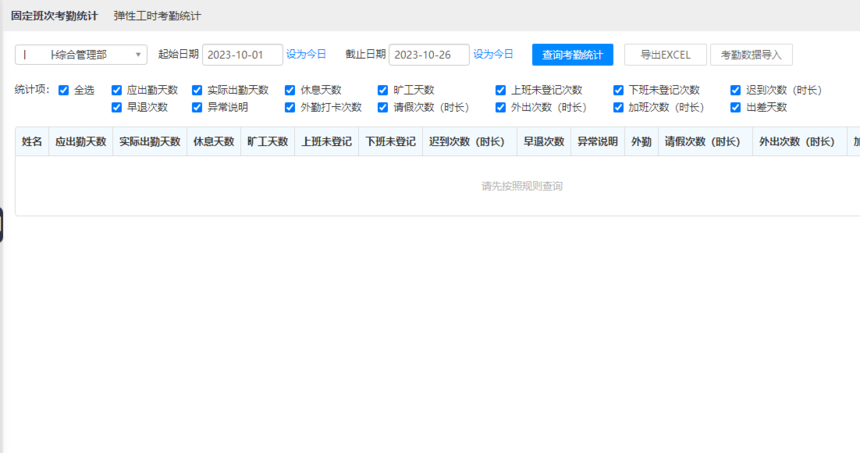860x453 pixels.
Task: Click the 姓名 column header
Action: [x=32, y=142]
